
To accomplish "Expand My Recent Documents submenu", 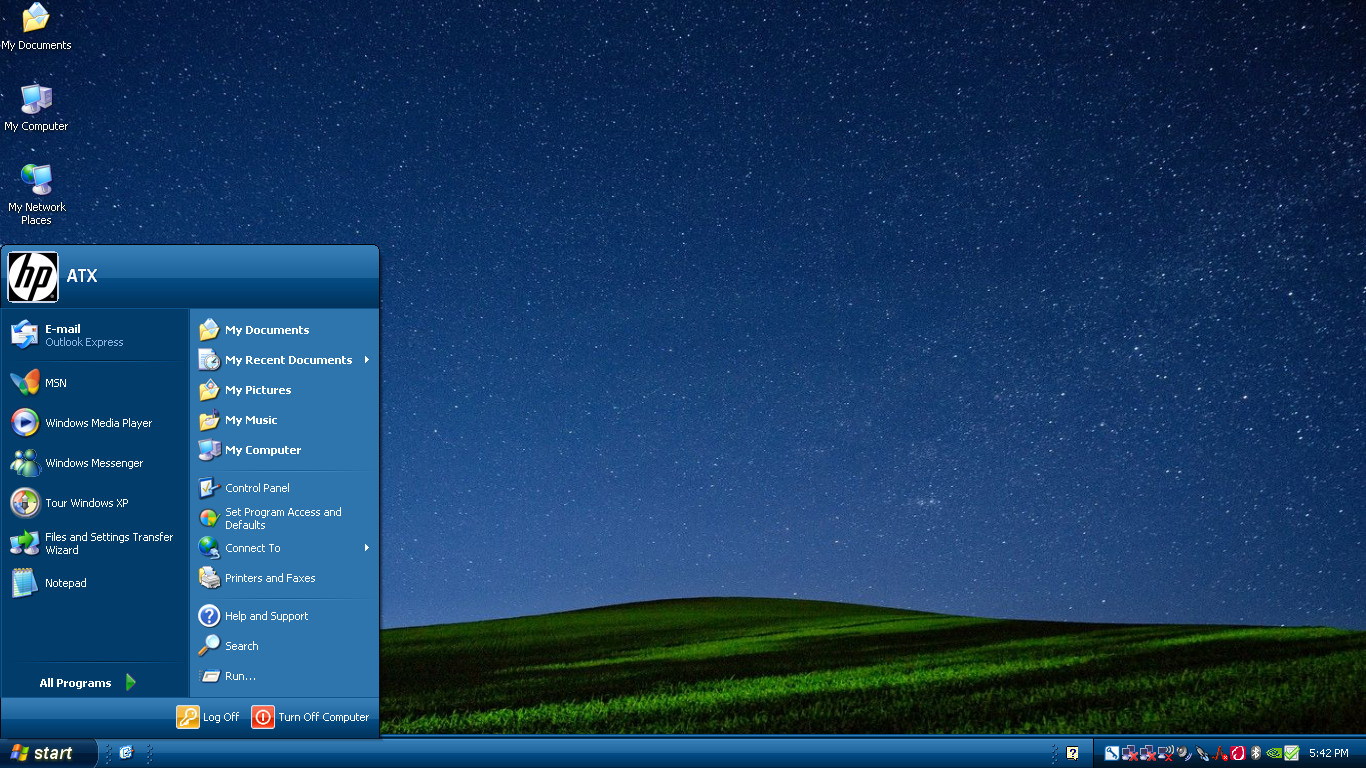I will pyautogui.click(x=285, y=360).
